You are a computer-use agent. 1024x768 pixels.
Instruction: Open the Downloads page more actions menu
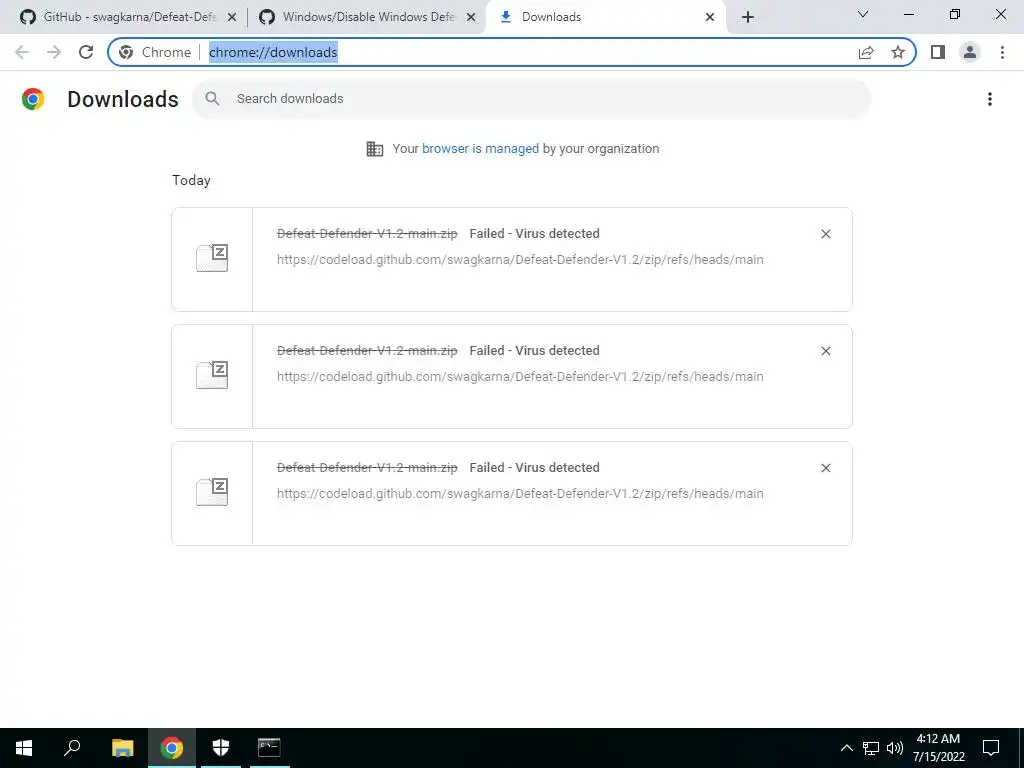tap(990, 99)
